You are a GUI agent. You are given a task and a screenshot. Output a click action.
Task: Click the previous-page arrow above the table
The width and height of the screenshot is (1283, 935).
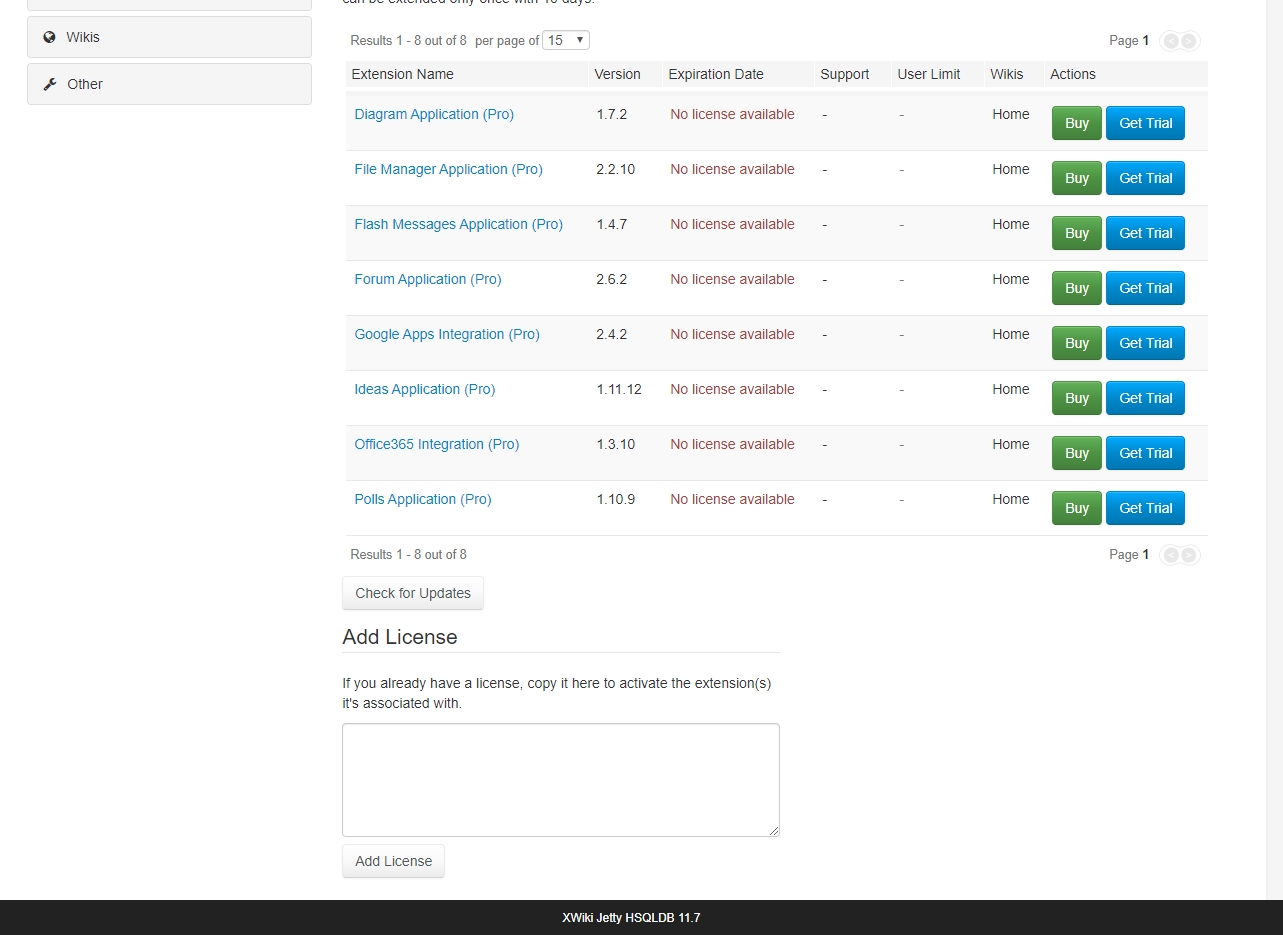[x=1170, y=41]
